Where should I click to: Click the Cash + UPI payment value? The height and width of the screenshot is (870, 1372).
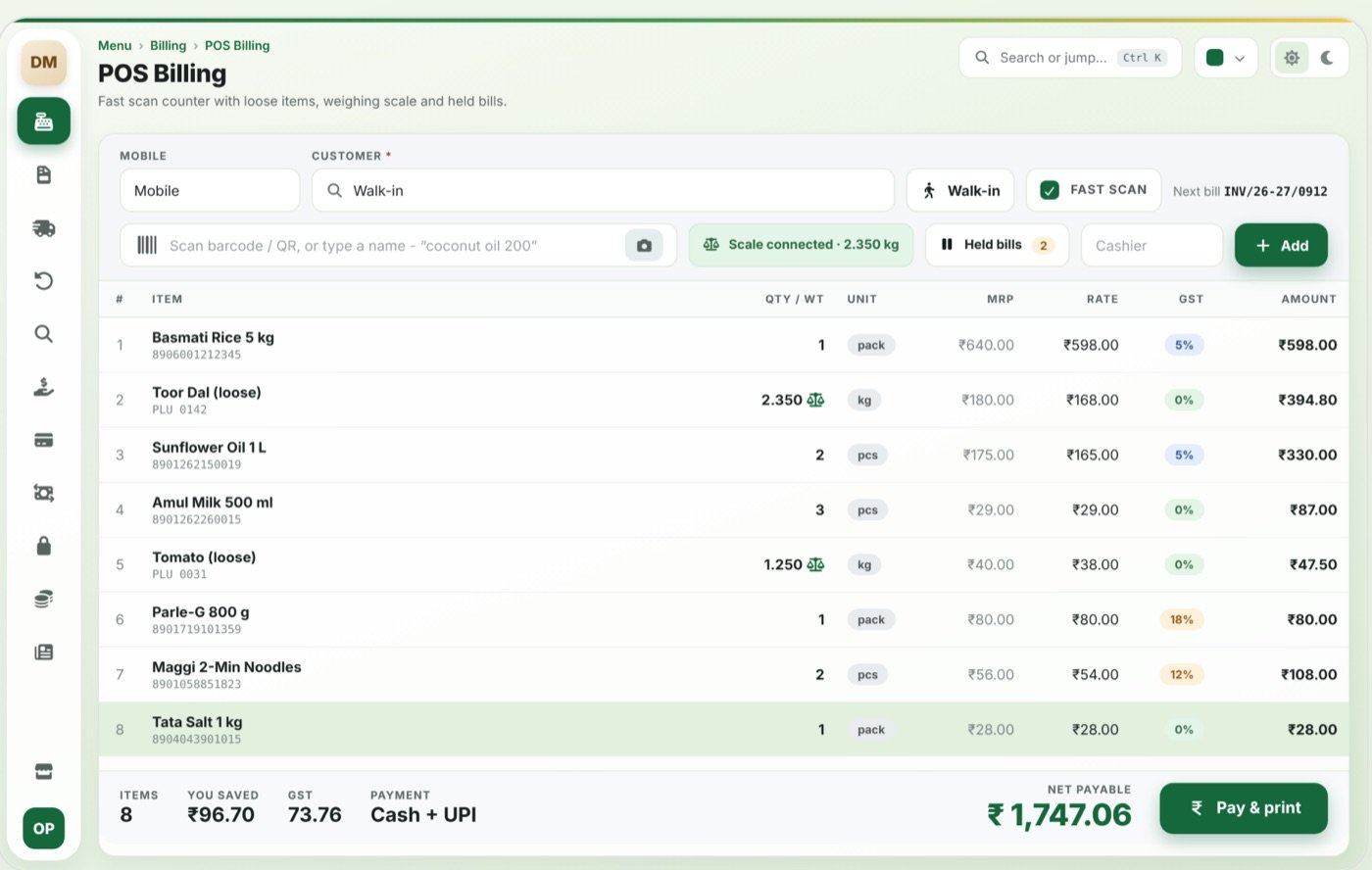tap(423, 815)
